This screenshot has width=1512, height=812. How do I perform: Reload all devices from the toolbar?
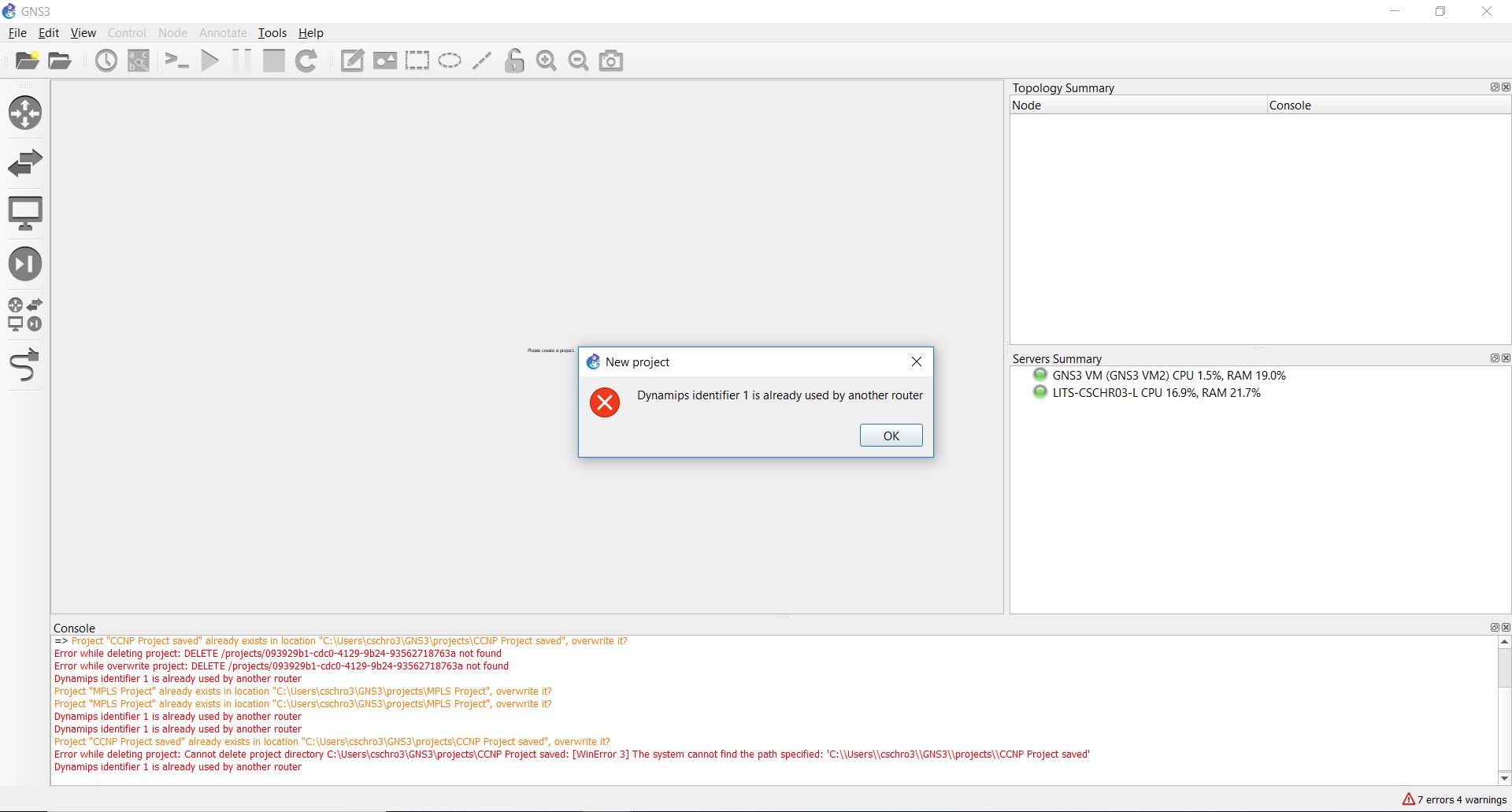pos(306,61)
